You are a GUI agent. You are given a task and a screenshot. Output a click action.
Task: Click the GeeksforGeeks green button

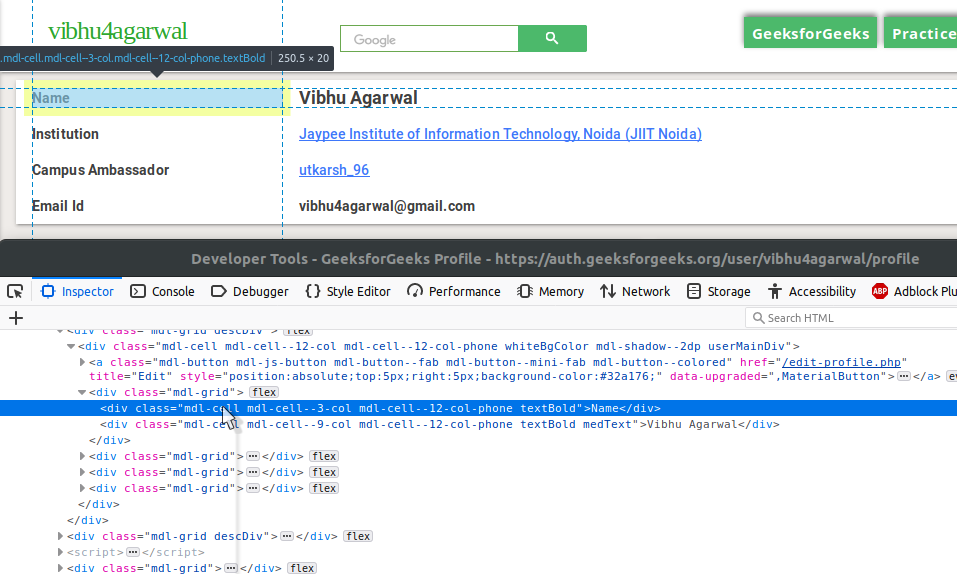tap(811, 34)
